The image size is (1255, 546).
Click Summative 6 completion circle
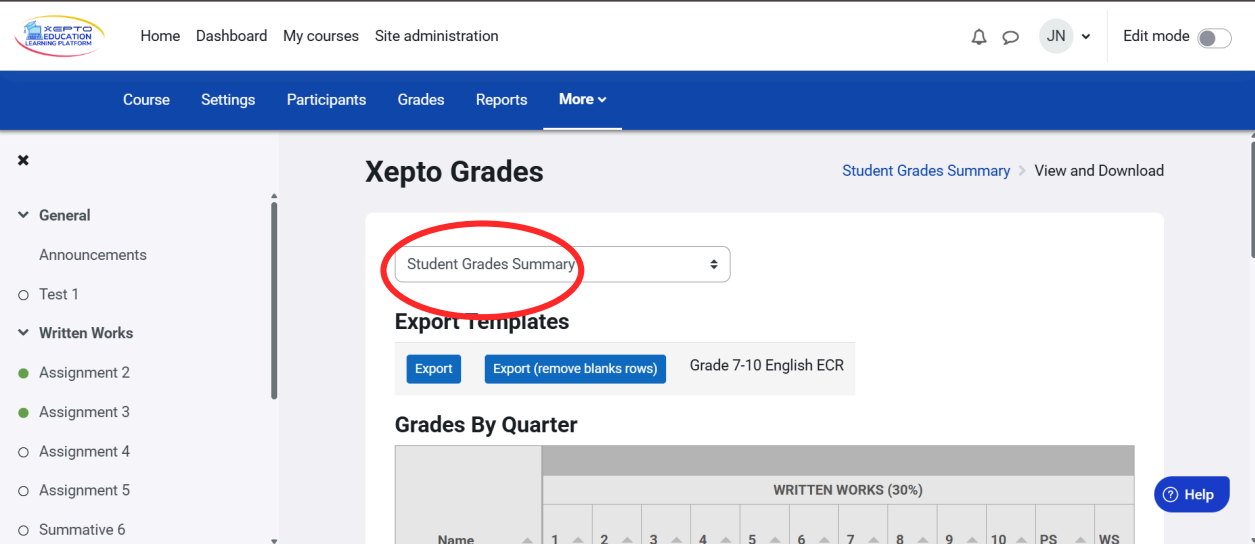[23, 530]
